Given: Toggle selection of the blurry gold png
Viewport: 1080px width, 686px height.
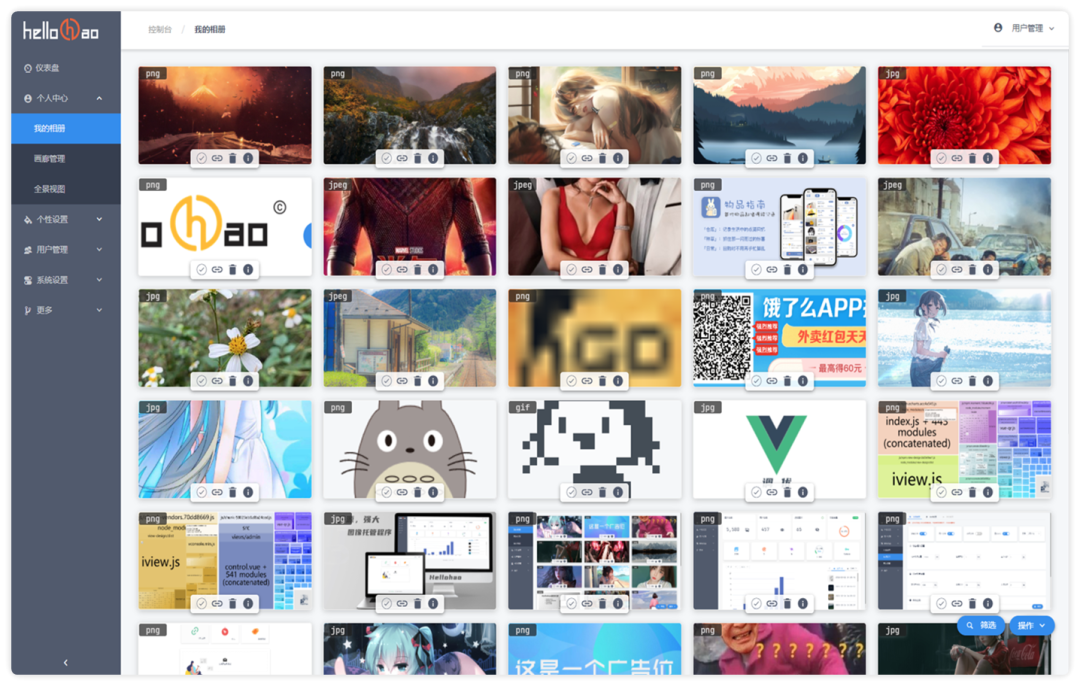Looking at the screenshot, I should point(571,381).
